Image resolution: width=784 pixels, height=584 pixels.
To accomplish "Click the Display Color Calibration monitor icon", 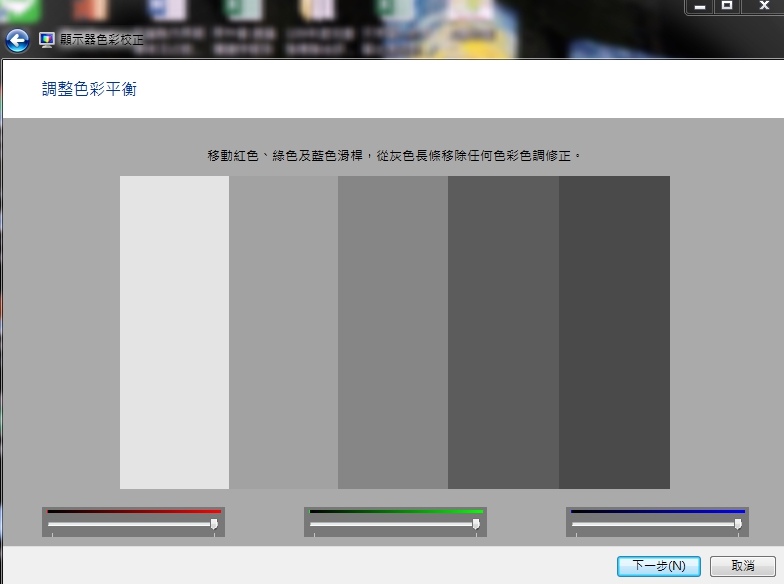I will [46, 40].
